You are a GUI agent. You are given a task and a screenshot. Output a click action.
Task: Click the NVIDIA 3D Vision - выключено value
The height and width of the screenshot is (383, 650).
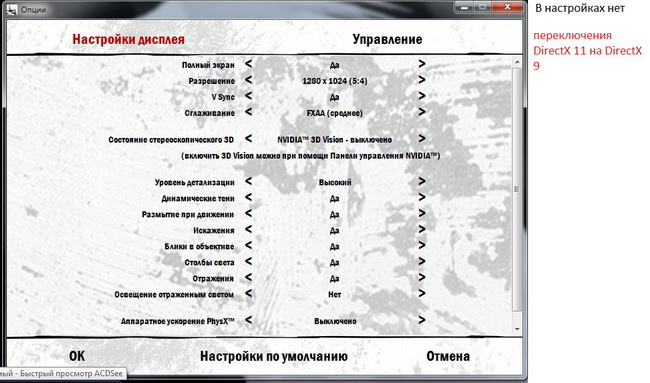(x=335, y=140)
